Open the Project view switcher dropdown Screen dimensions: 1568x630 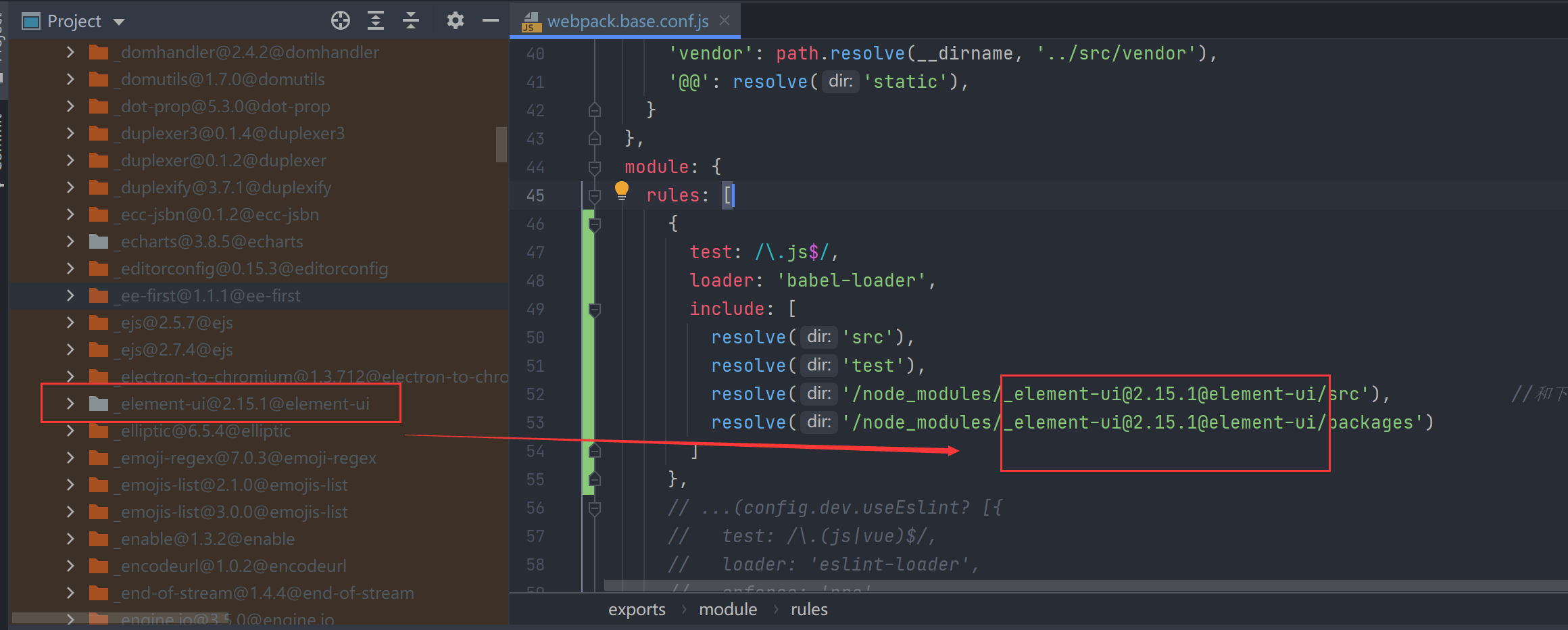coord(118,20)
